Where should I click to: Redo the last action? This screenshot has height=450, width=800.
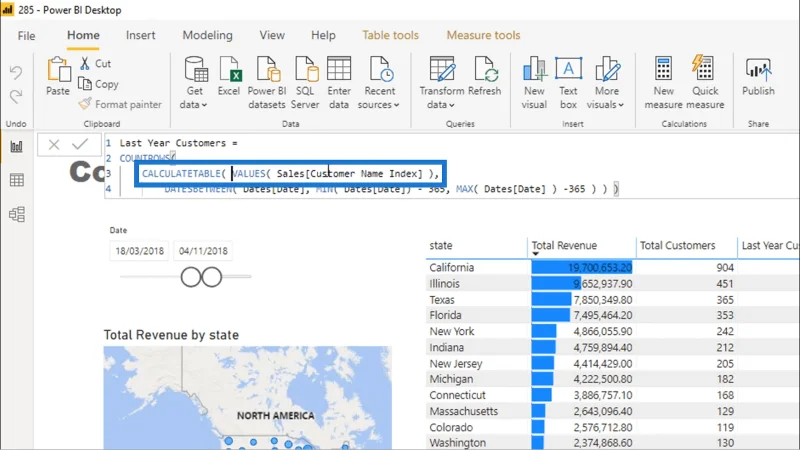click(x=16, y=96)
